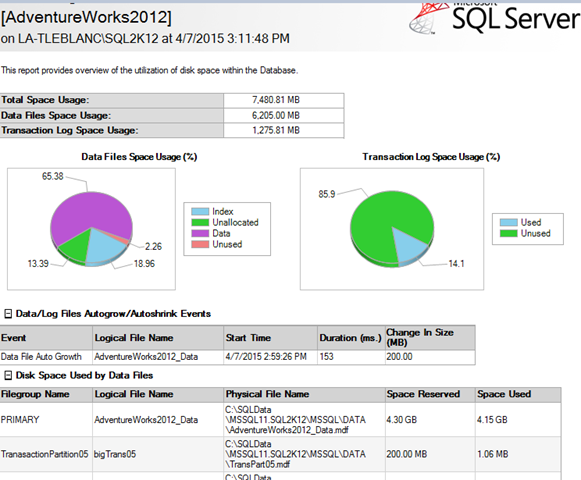Click Used swatch in transaction log legend
Viewport: 581px width, 480px height.
[508, 222]
